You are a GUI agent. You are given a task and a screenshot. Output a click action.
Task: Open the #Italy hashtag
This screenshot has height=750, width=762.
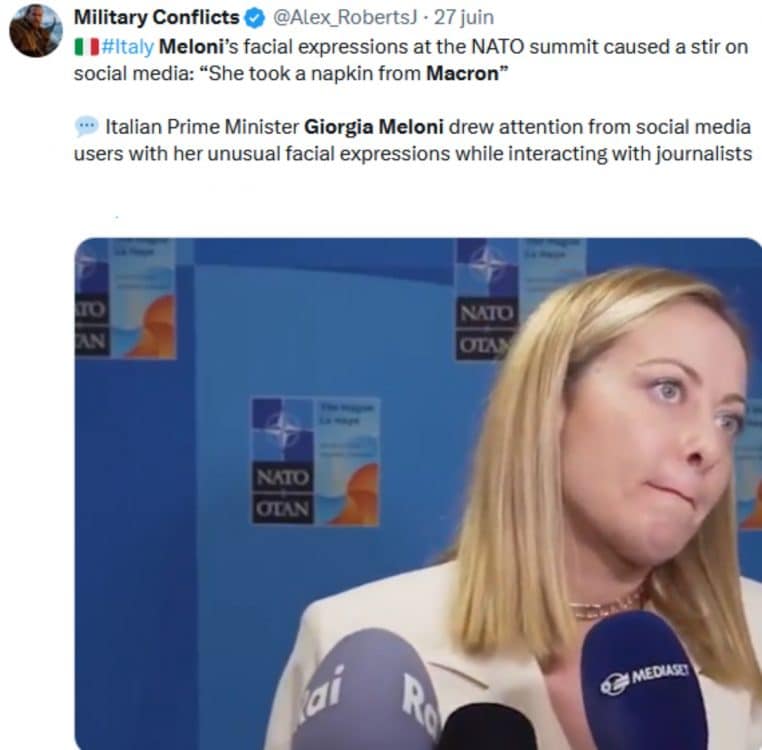coord(127,47)
